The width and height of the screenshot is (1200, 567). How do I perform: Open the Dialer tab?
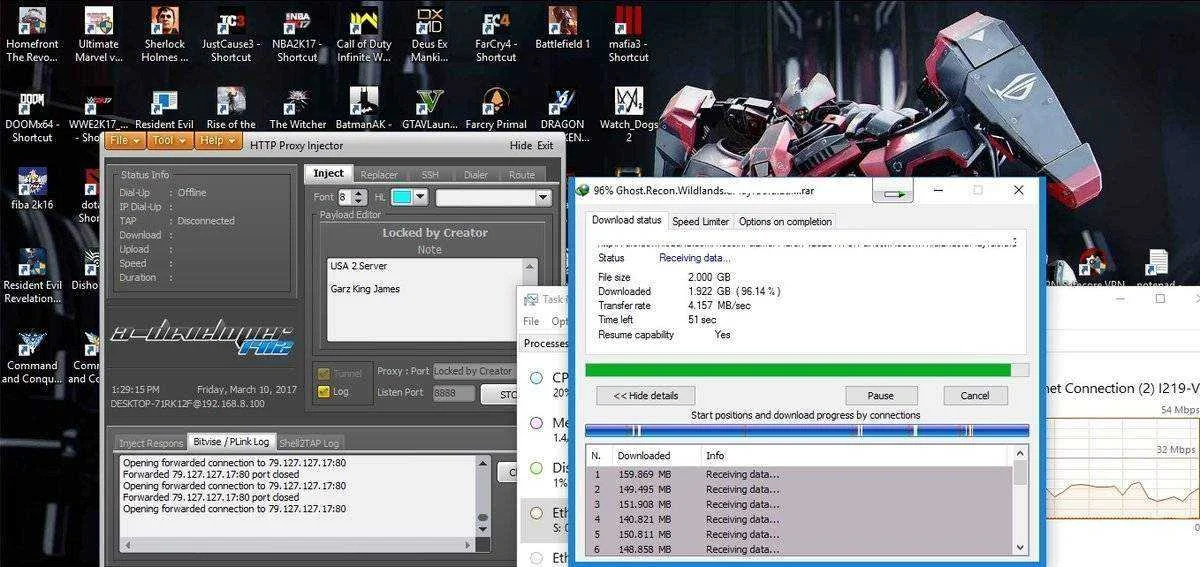point(476,175)
